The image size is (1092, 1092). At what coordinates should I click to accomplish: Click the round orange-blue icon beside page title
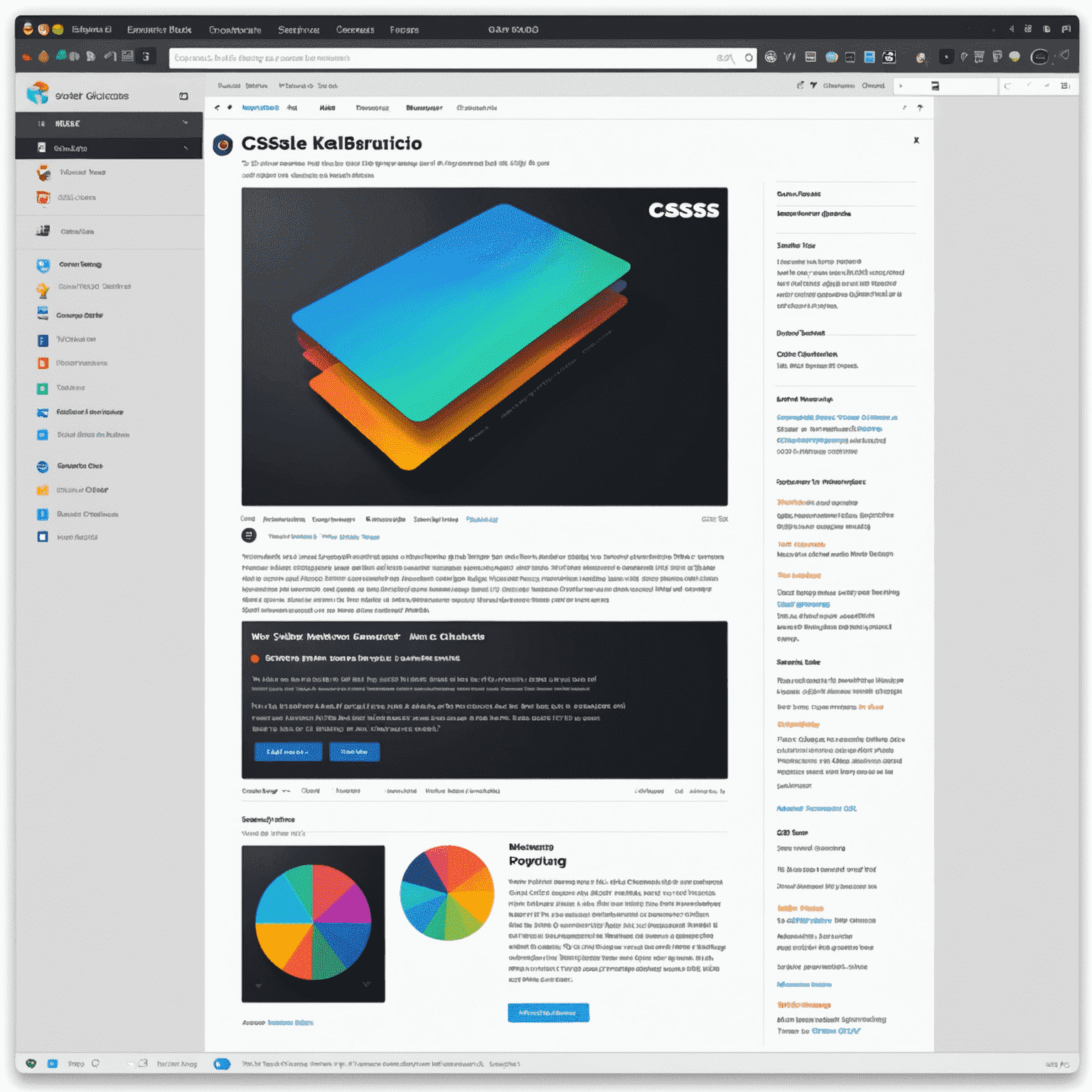pos(223,144)
